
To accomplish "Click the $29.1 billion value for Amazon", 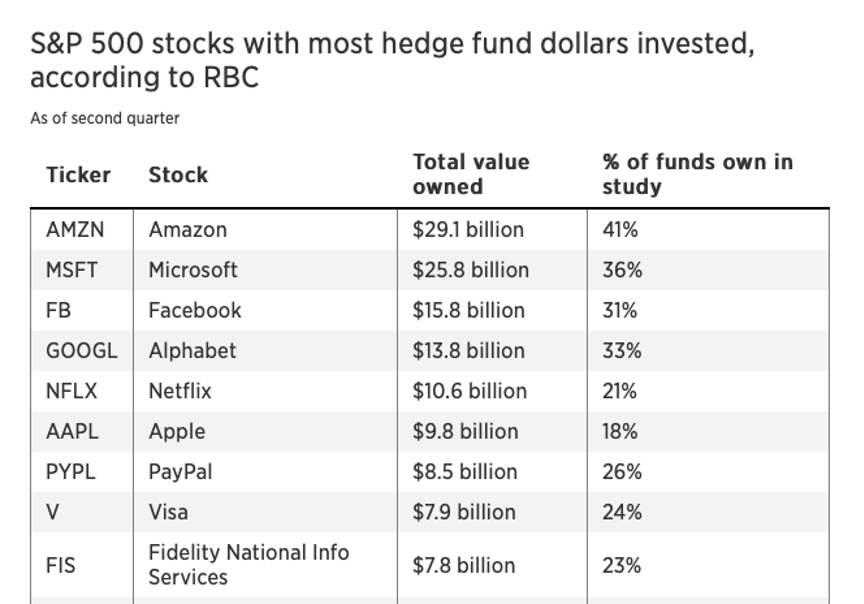I will coord(468,230).
